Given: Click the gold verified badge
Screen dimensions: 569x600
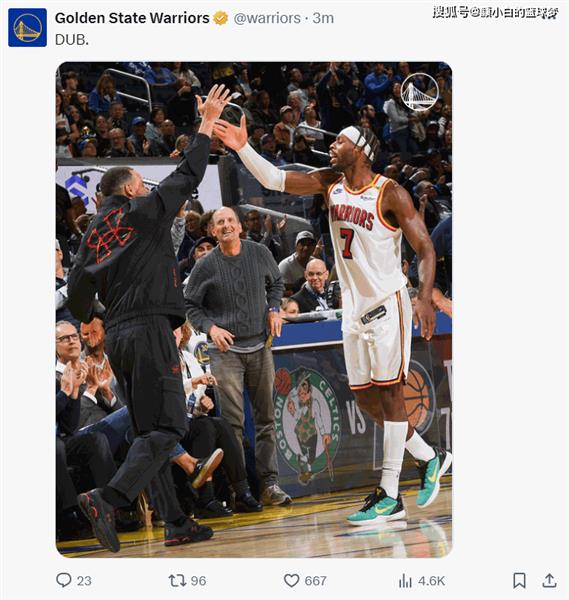Looking at the screenshot, I should click(x=220, y=18).
